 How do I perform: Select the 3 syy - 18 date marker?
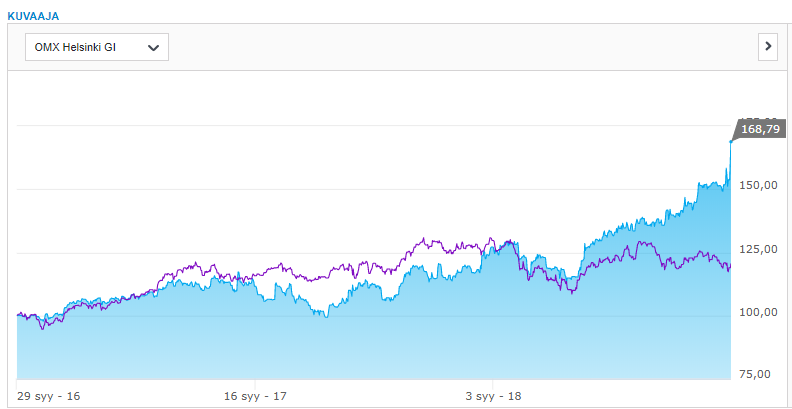(494, 397)
